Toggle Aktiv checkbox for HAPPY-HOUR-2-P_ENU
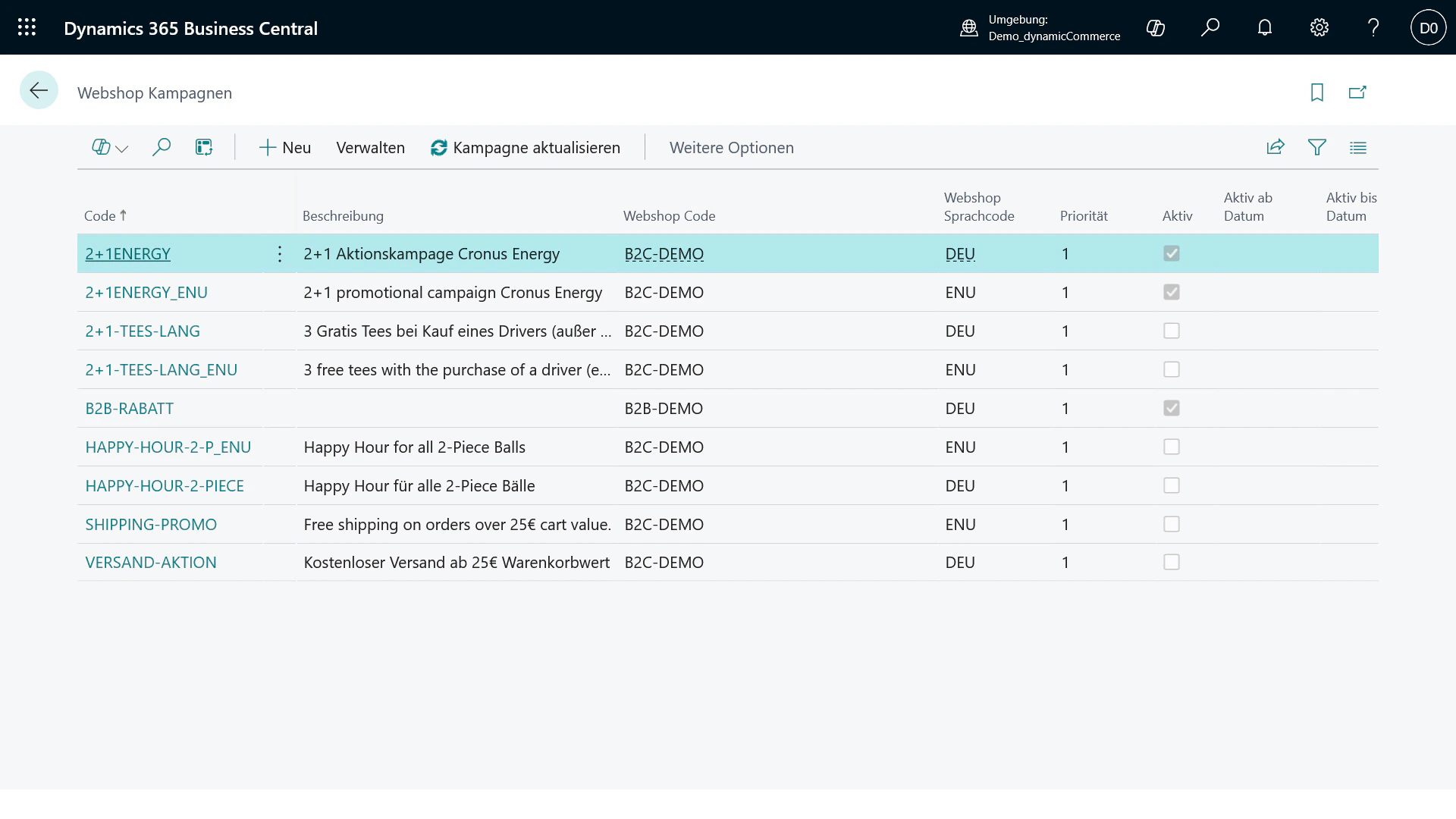The width and height of the screenshot is (1456, 819). [1172, 447]
